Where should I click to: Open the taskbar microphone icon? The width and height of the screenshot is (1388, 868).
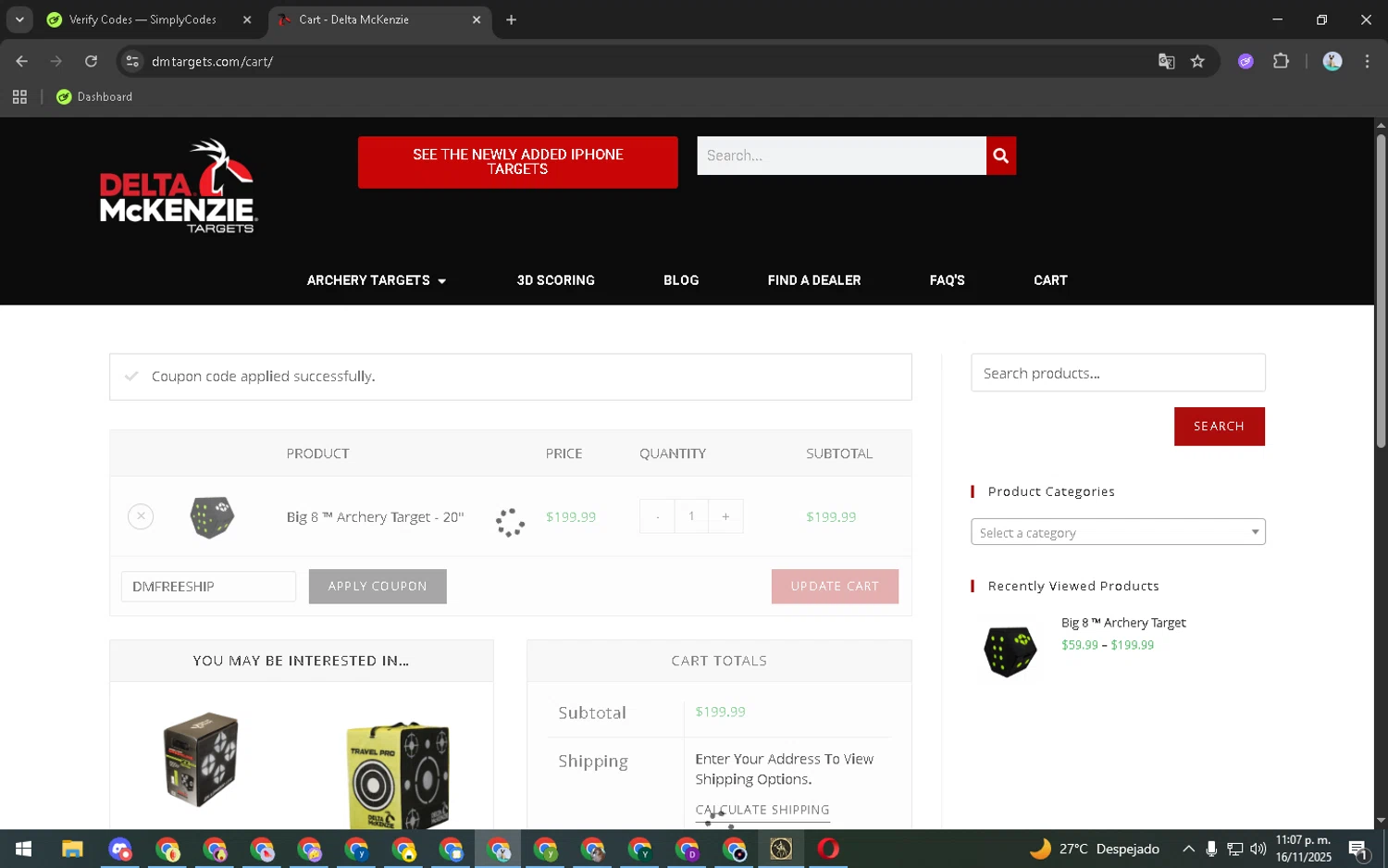pyautogui.click(x=1211, y=849)
